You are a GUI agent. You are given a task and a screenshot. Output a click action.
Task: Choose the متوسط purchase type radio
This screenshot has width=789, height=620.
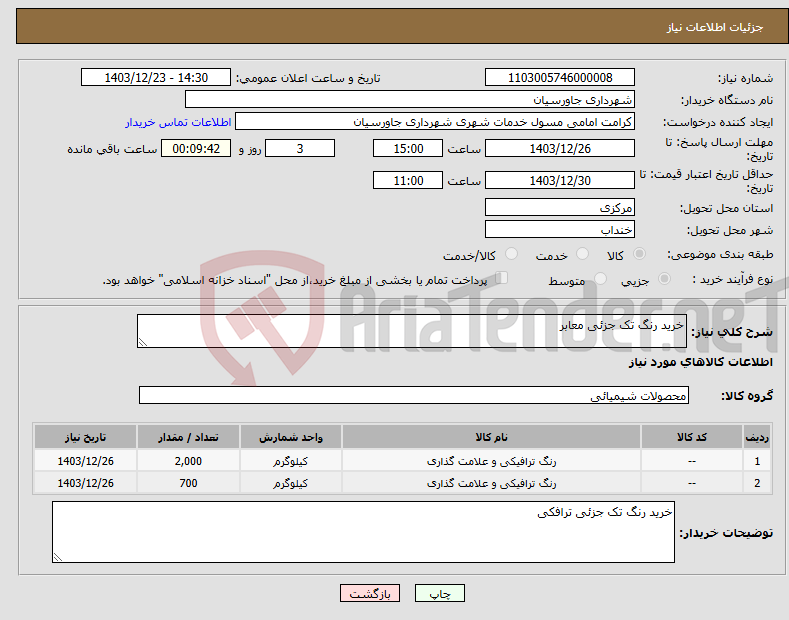point(600,278)
